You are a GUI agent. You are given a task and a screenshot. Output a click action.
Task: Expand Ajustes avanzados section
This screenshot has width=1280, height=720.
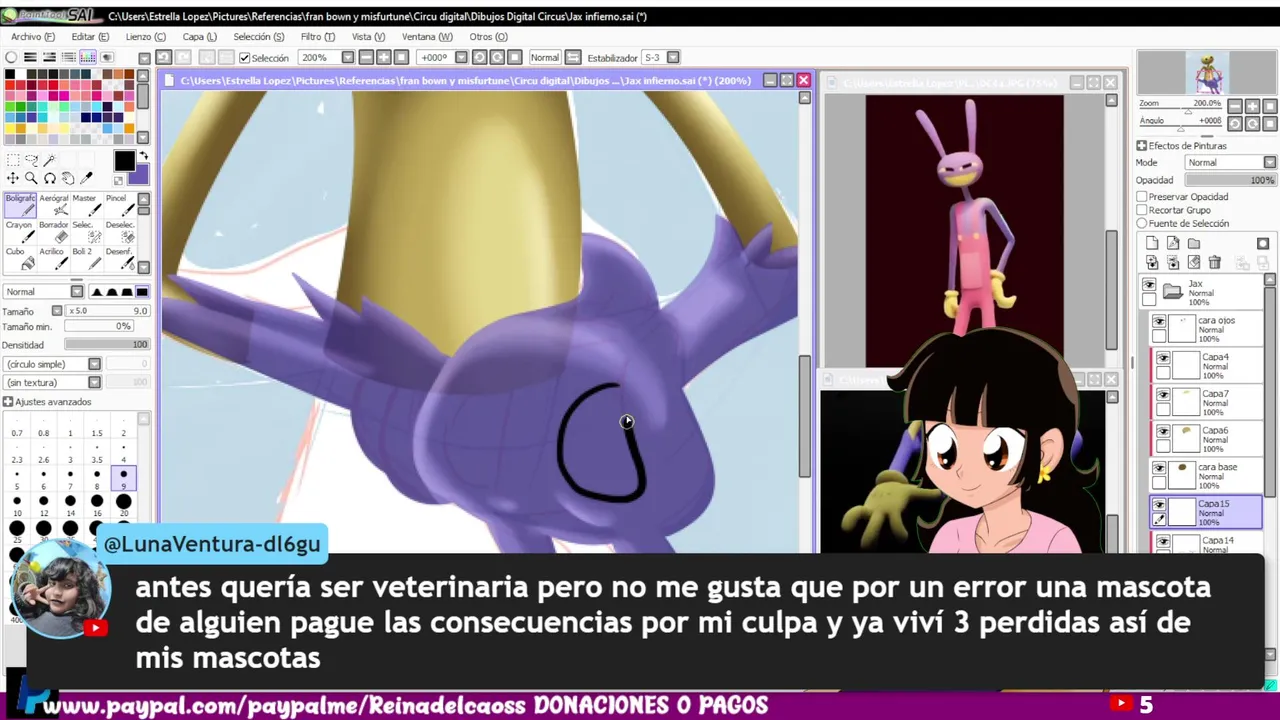[9, 402]
